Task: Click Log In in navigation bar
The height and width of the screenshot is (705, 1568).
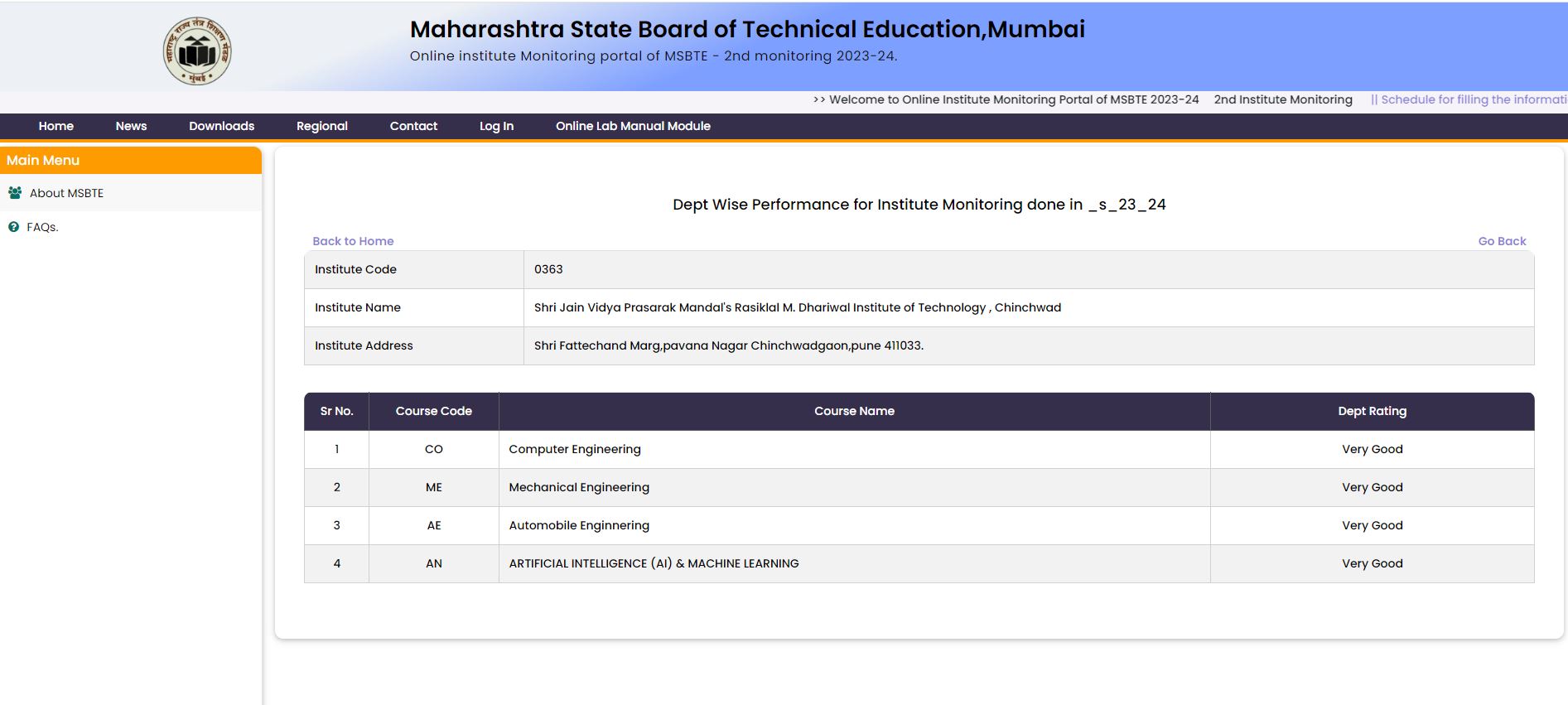Action: (x=496, y=126)
